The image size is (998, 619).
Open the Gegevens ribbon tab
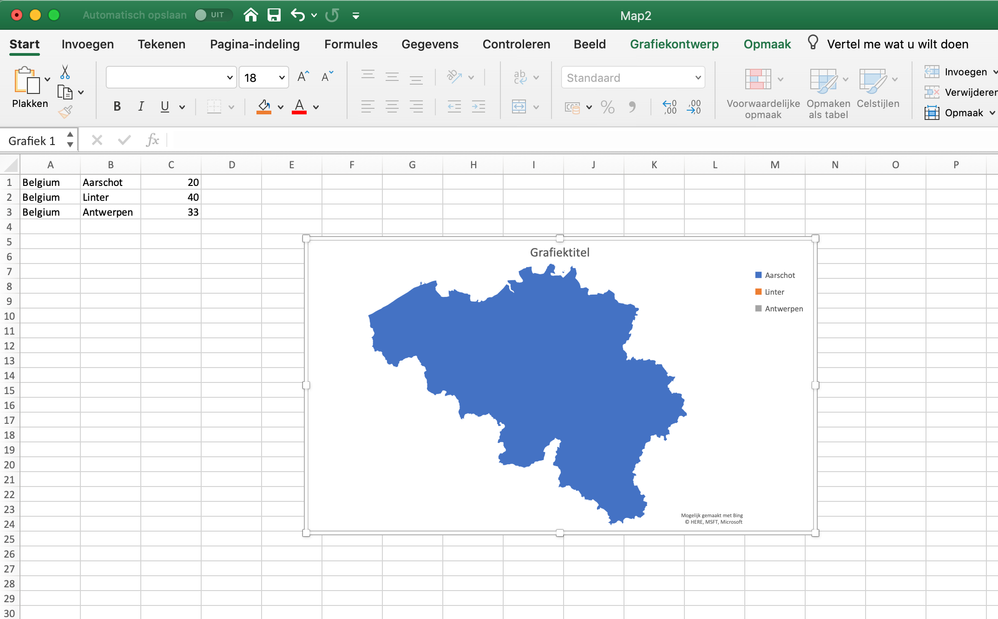(x=429, y=44)
